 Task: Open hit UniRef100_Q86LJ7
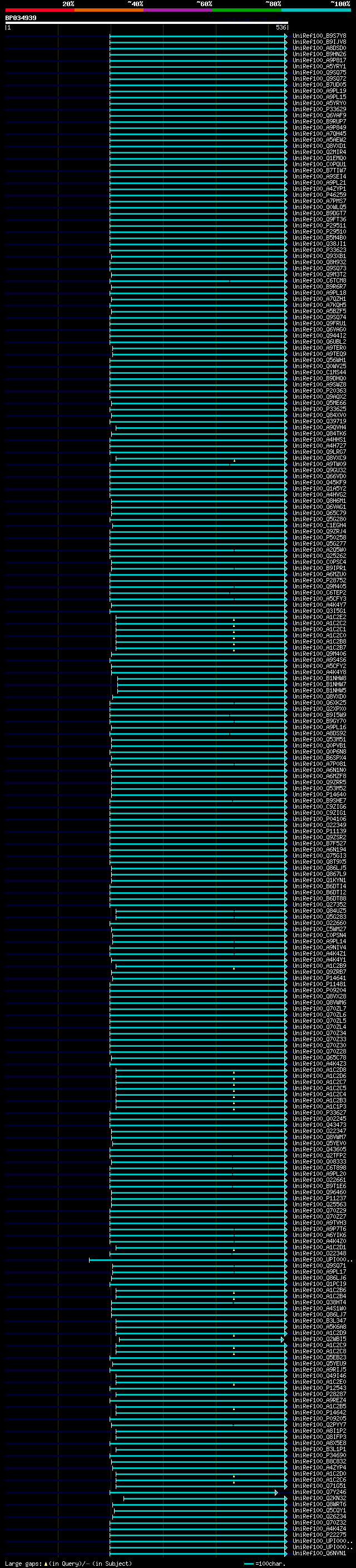click(x=319, y=1315)
